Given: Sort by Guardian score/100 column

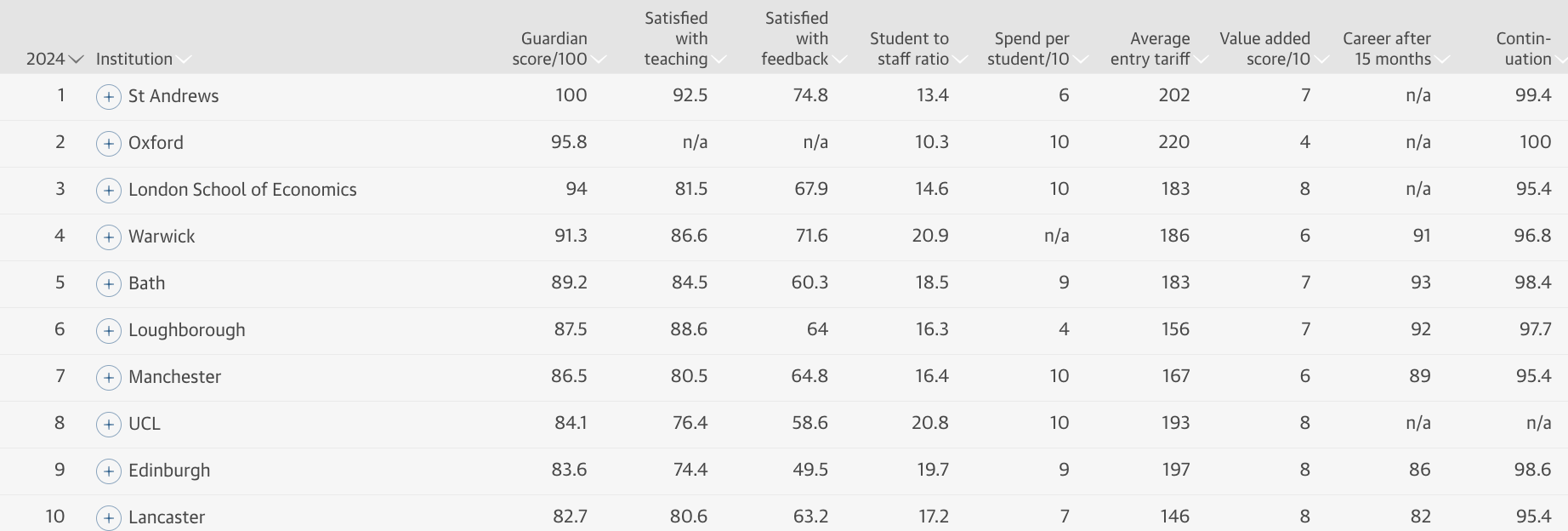Looking at the screenshot, I should coord(559,49).
